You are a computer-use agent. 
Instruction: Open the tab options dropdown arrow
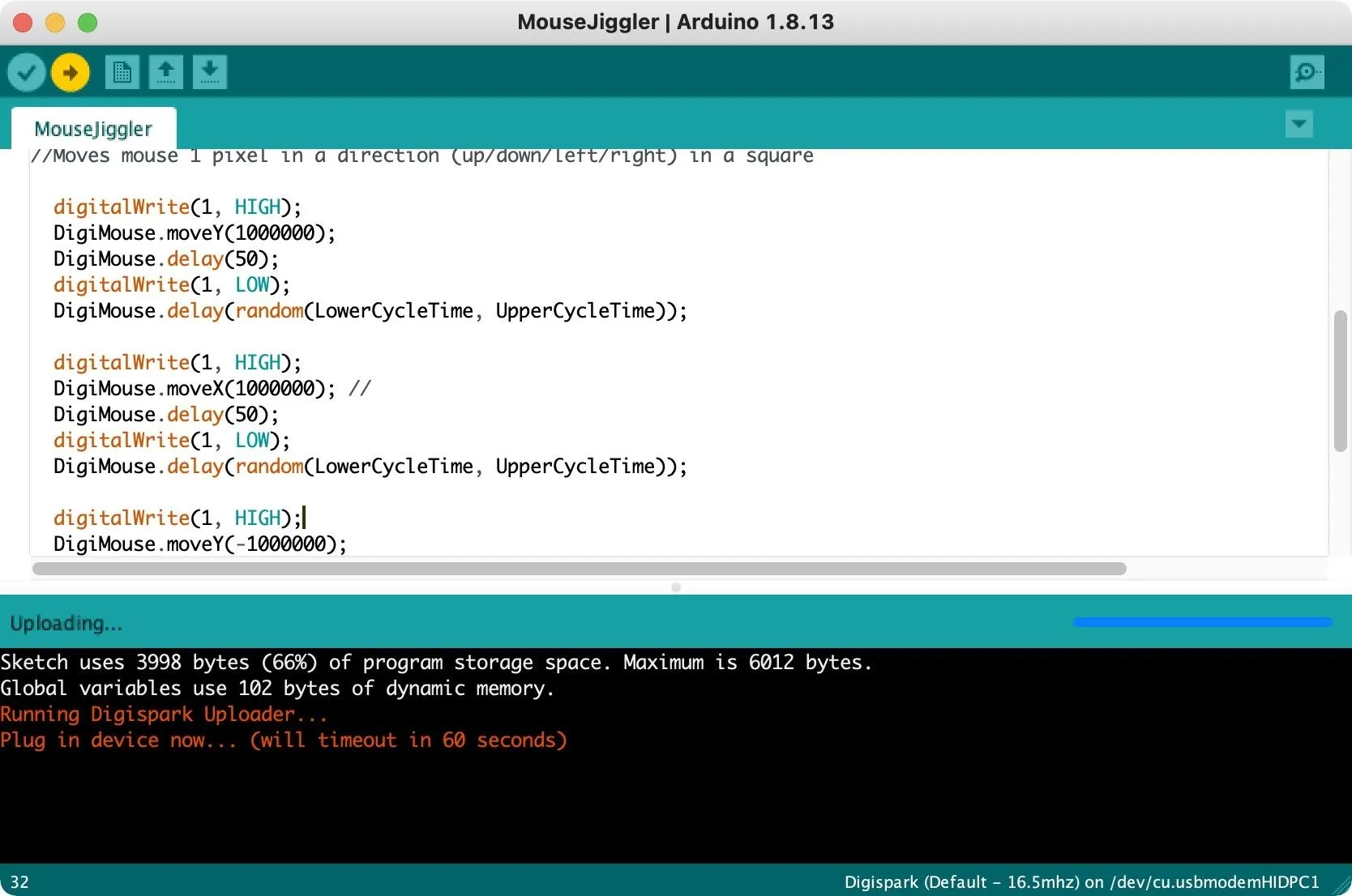(1299, 125)
